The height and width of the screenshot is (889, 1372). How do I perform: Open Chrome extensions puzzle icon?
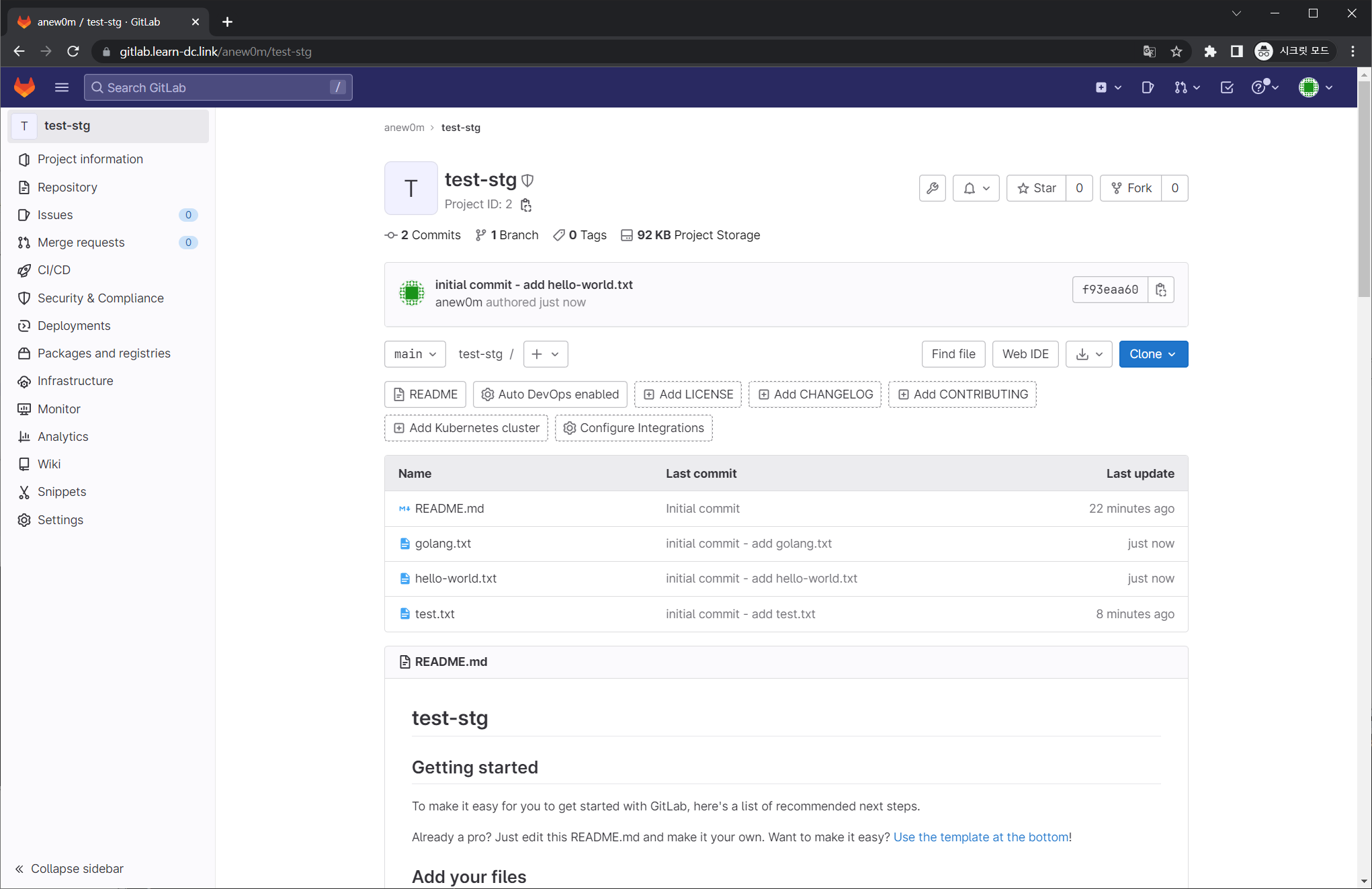point(1210,52)
